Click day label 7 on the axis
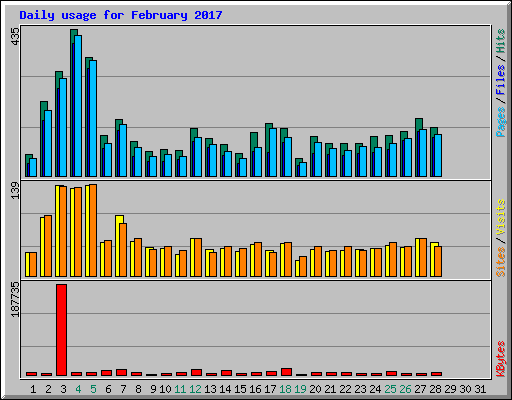 (x=123, y=389)
